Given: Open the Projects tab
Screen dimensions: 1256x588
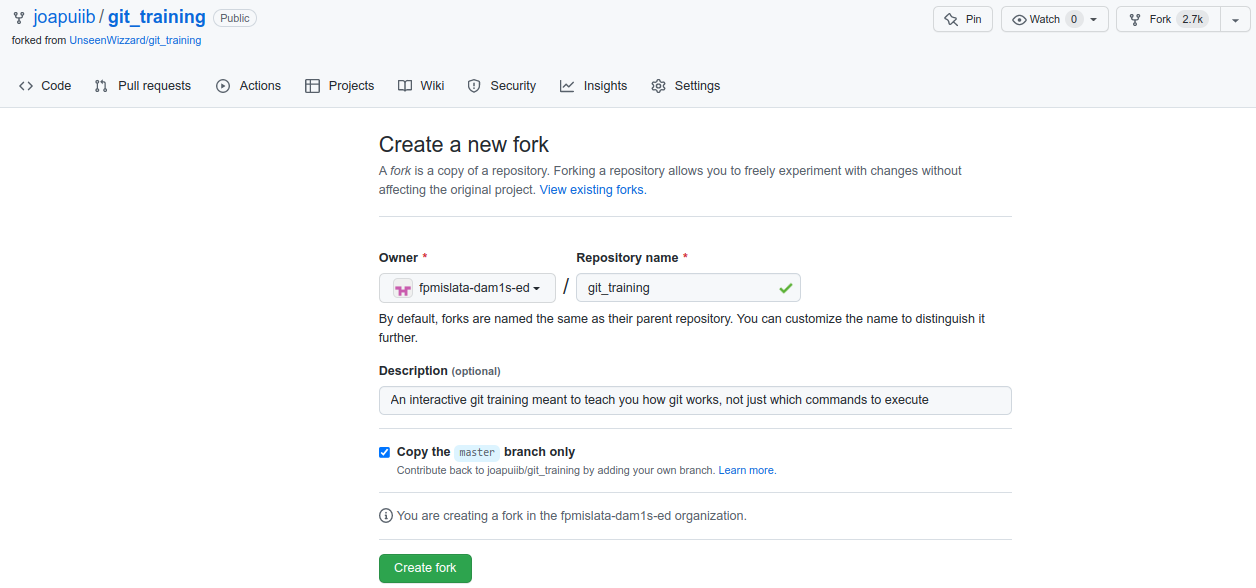Looking at the screenshot, I should tap(340, 86).
